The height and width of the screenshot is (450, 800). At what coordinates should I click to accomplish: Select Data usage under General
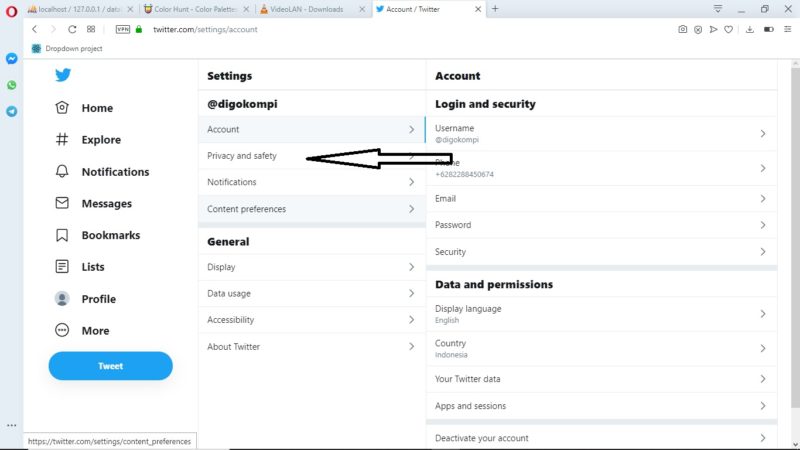pos(312,293)
